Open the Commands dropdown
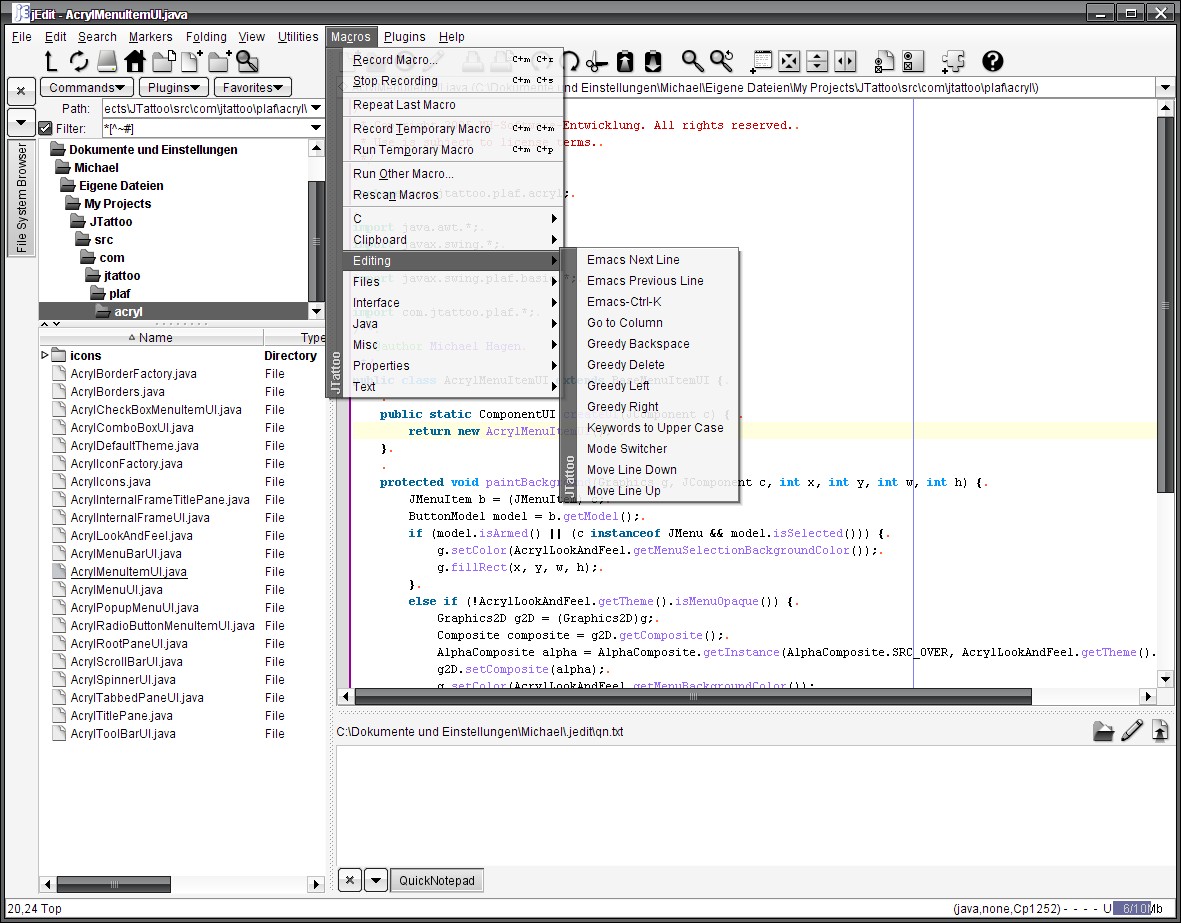Image resolution: width=1181 pixels, height=923 pixels. click(87, 87)
